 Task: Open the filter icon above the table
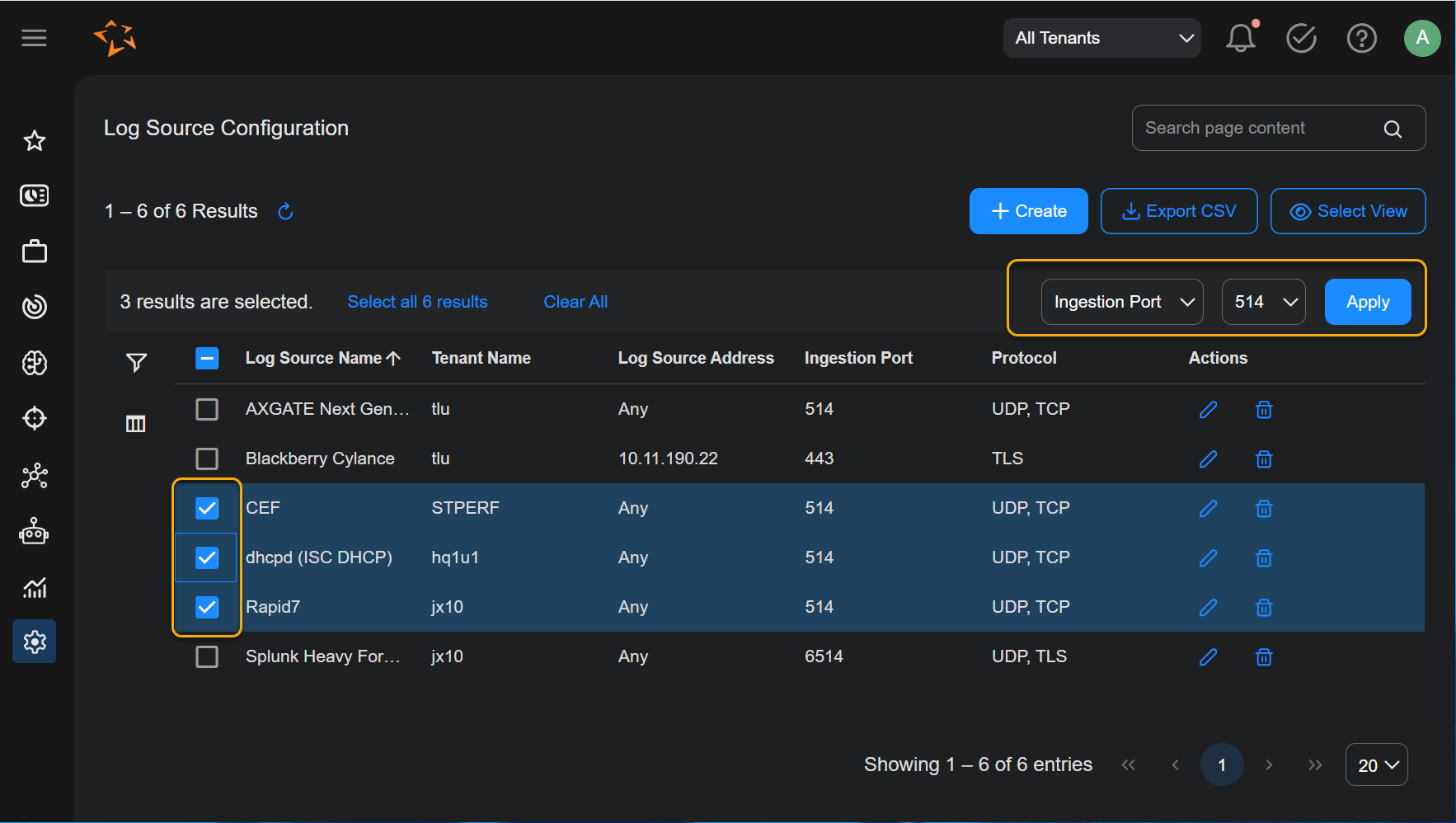[x=136, y=361]
